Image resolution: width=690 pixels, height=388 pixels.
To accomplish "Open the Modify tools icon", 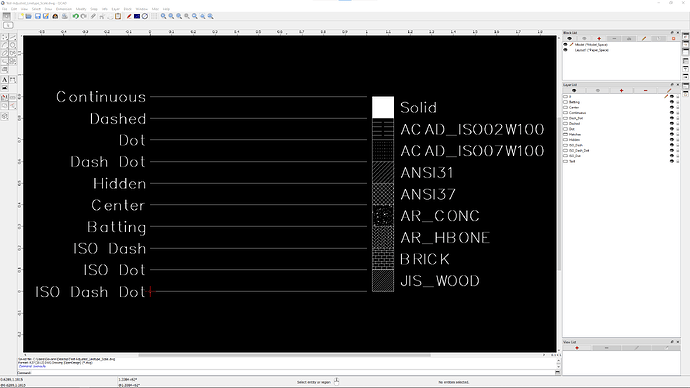I will pos(5,98).
